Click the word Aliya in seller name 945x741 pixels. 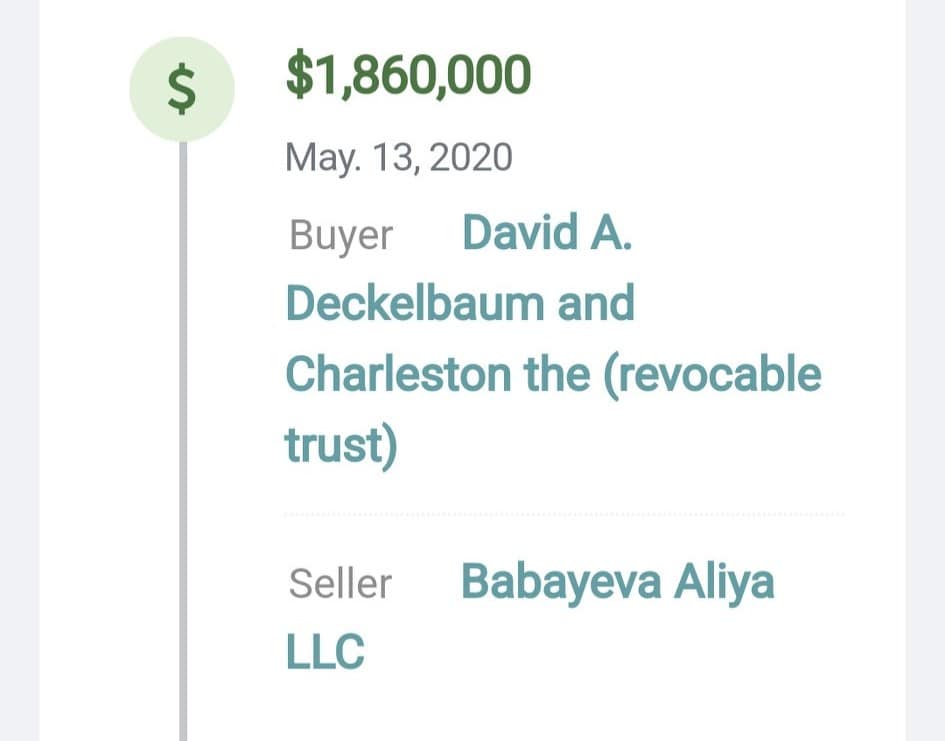724,583
